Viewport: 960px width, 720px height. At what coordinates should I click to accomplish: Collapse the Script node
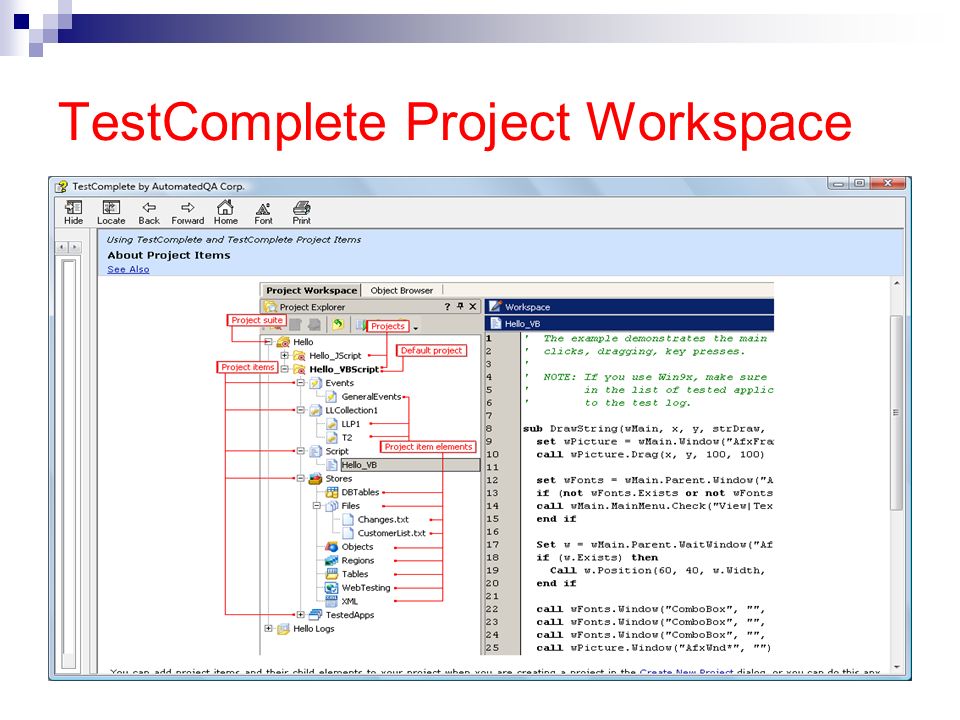point(301,451)
